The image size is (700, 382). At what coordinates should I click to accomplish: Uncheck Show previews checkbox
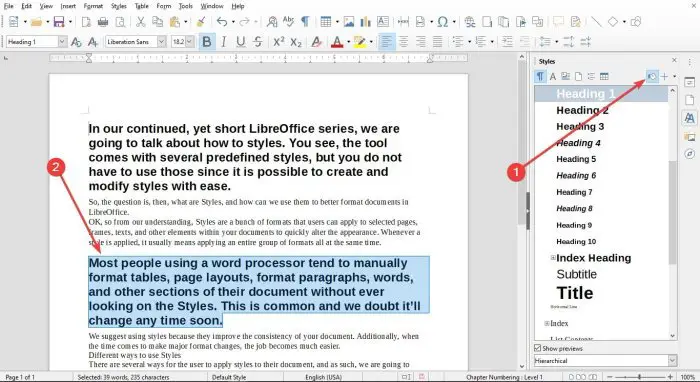pyautogui.click(x=538, y=348)
